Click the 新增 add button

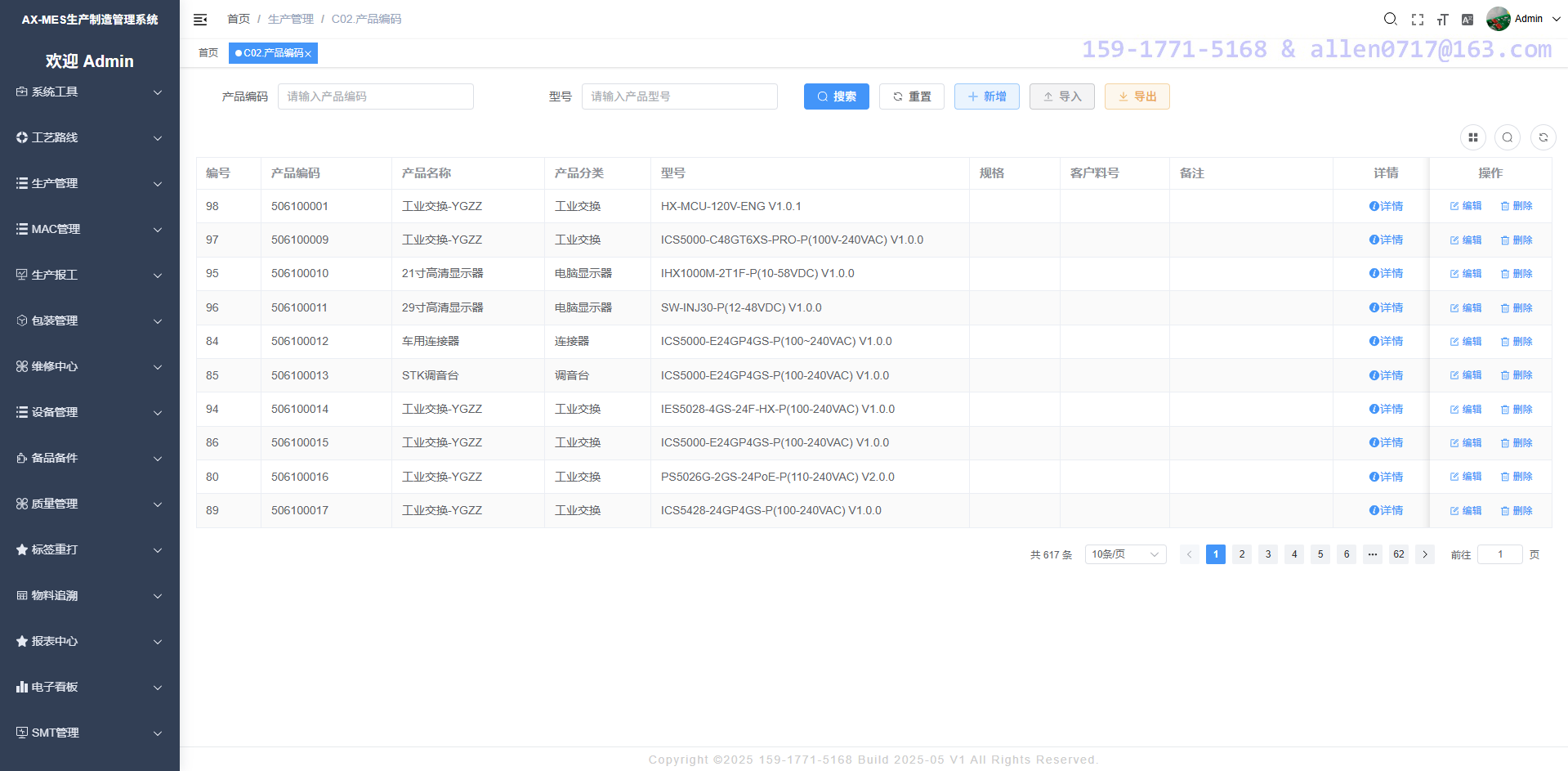[x=987, y=96]
